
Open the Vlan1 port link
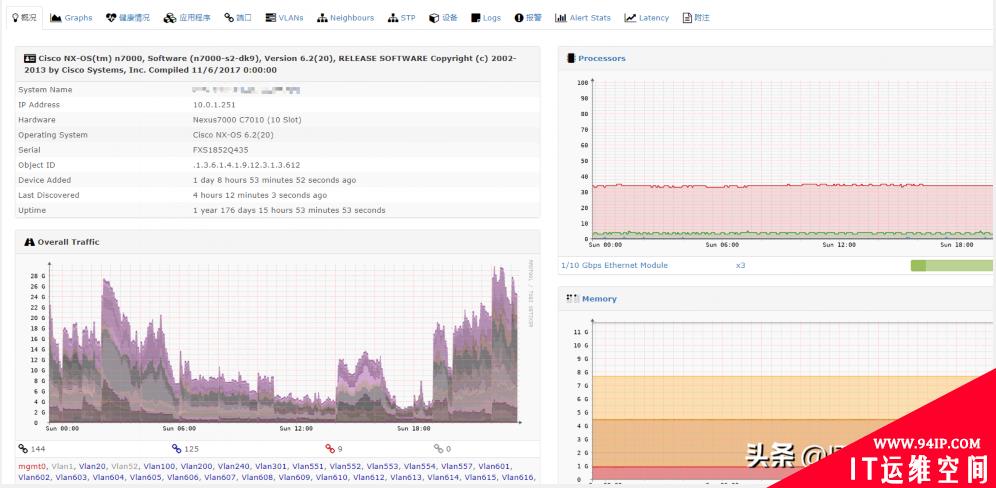click(x=63, y=466)
